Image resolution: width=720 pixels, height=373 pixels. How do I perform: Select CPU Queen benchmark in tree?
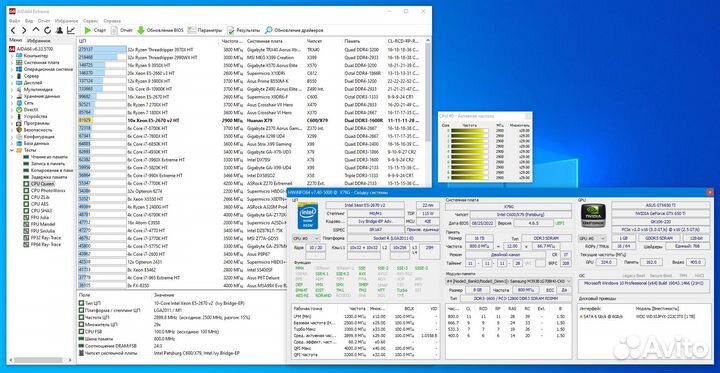[x=42, y=184]
